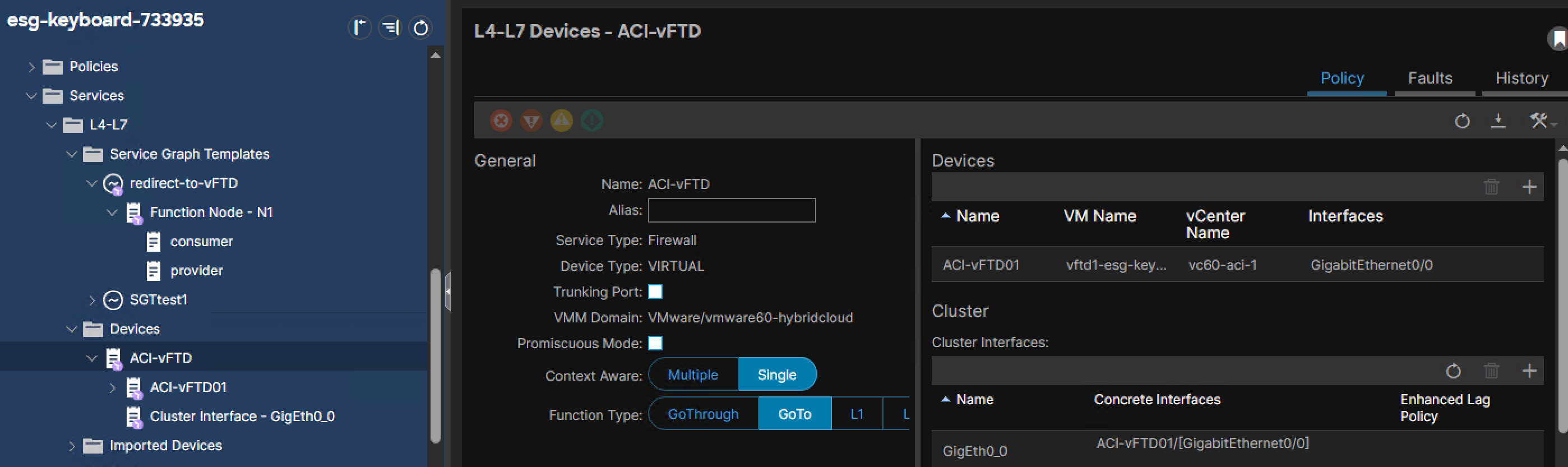Click the SGTtest1 graph template icon
1568x467 pixels.
point(113,299)
